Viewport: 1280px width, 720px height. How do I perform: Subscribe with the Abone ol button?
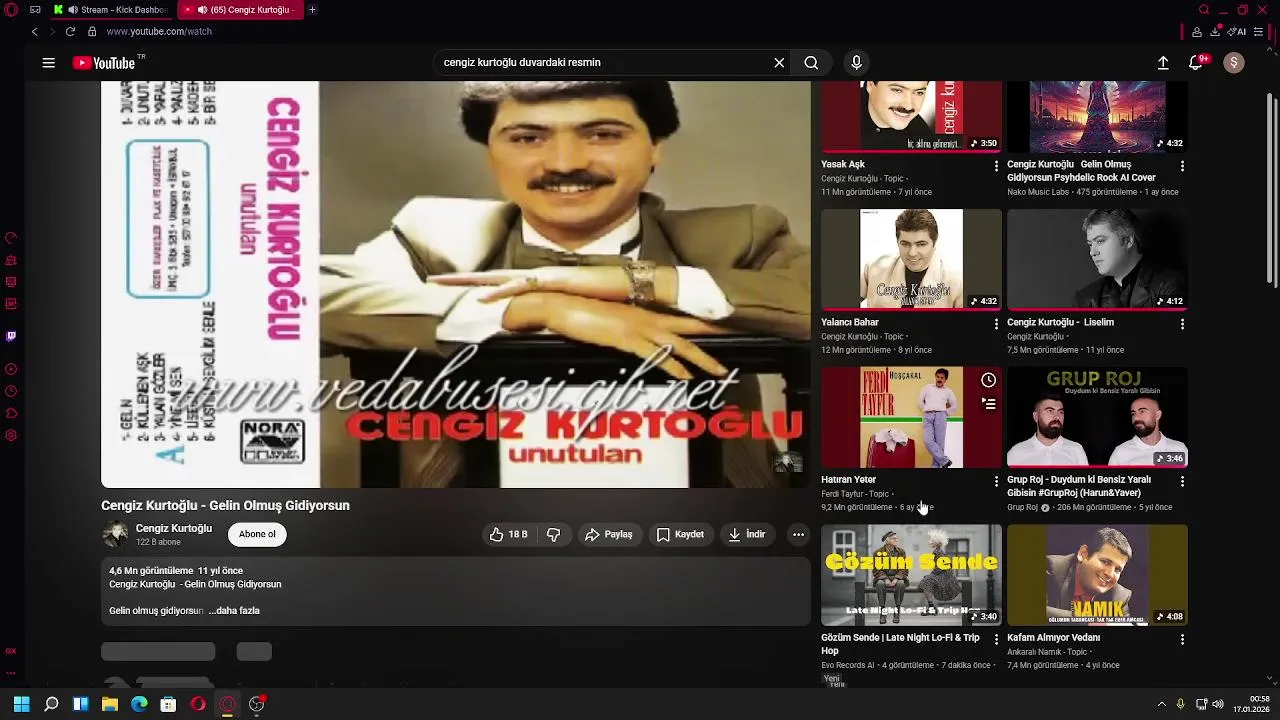257,535
